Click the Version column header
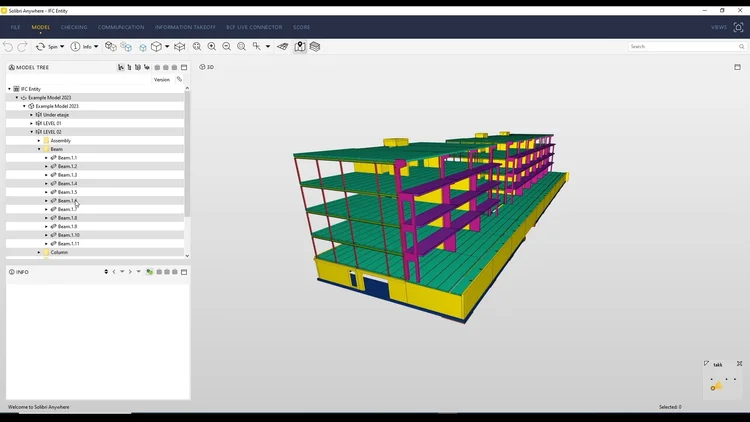The width and height of the screenshot is (750, 422). click(162, 79)
